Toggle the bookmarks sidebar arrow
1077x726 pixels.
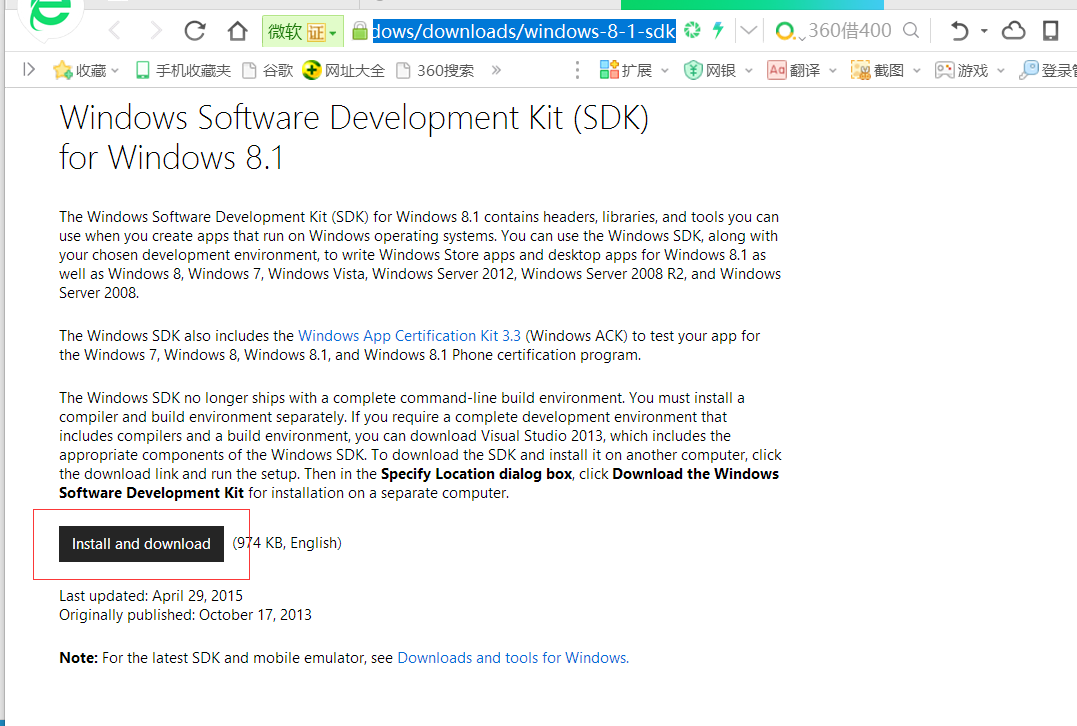28,69
